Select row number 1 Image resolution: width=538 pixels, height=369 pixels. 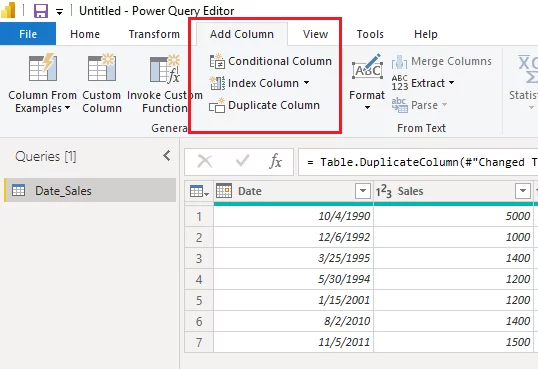point(199,216)
